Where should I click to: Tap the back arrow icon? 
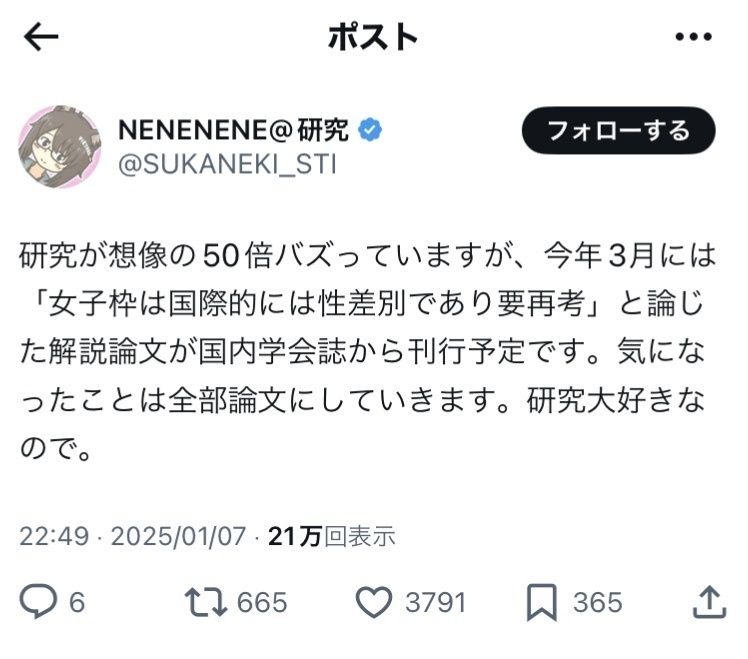tap(41, 38)
